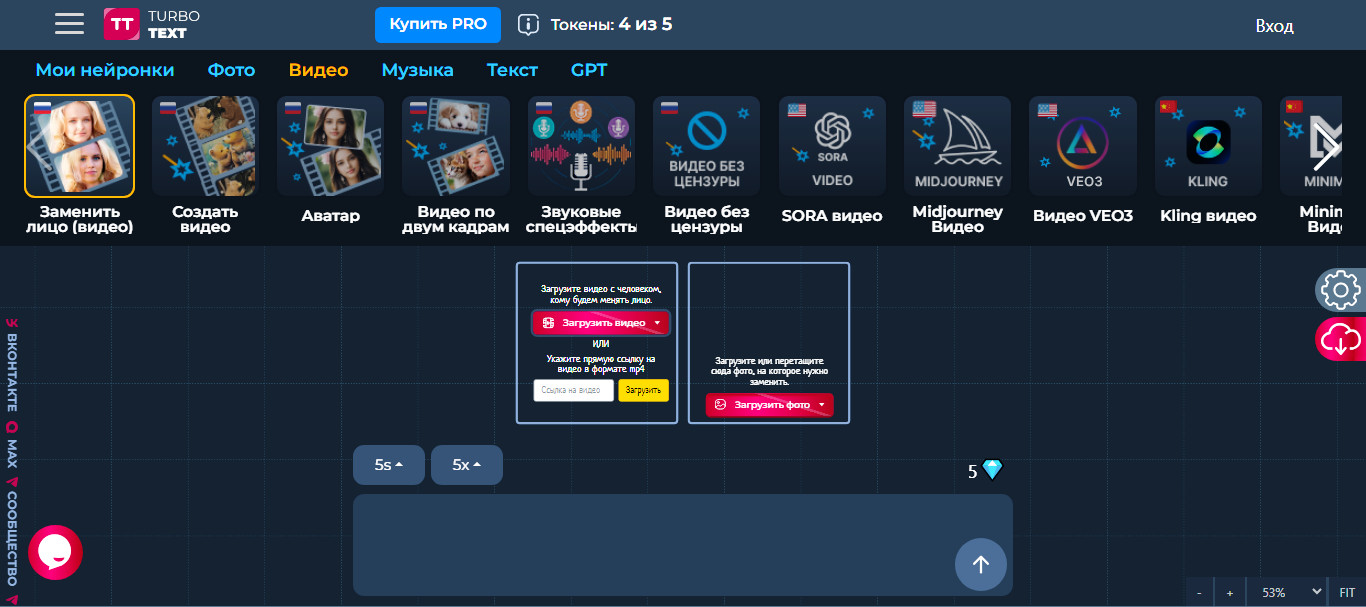Click the Ссылка на видео input field
Screen dimensions: 1366x607
574,390
